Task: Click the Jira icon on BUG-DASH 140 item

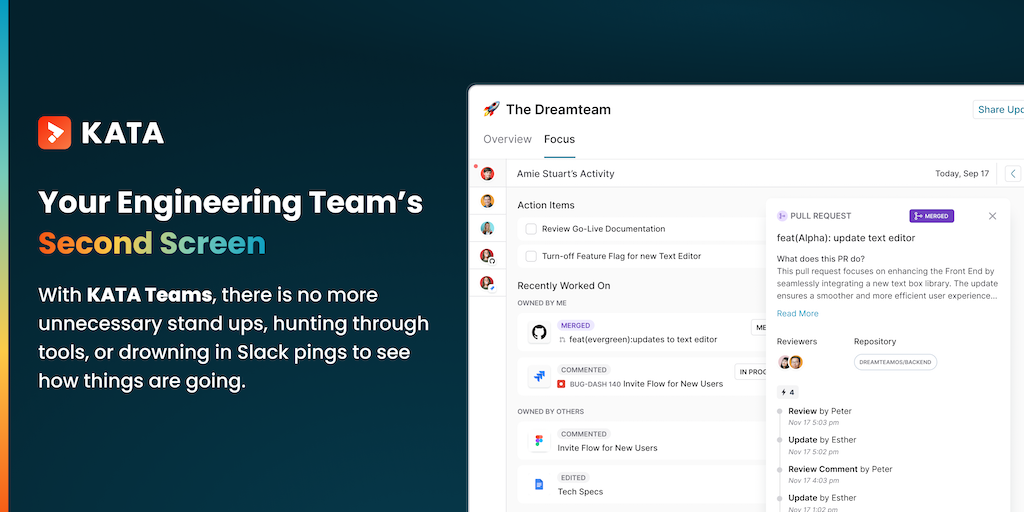Action: point(539,376)
